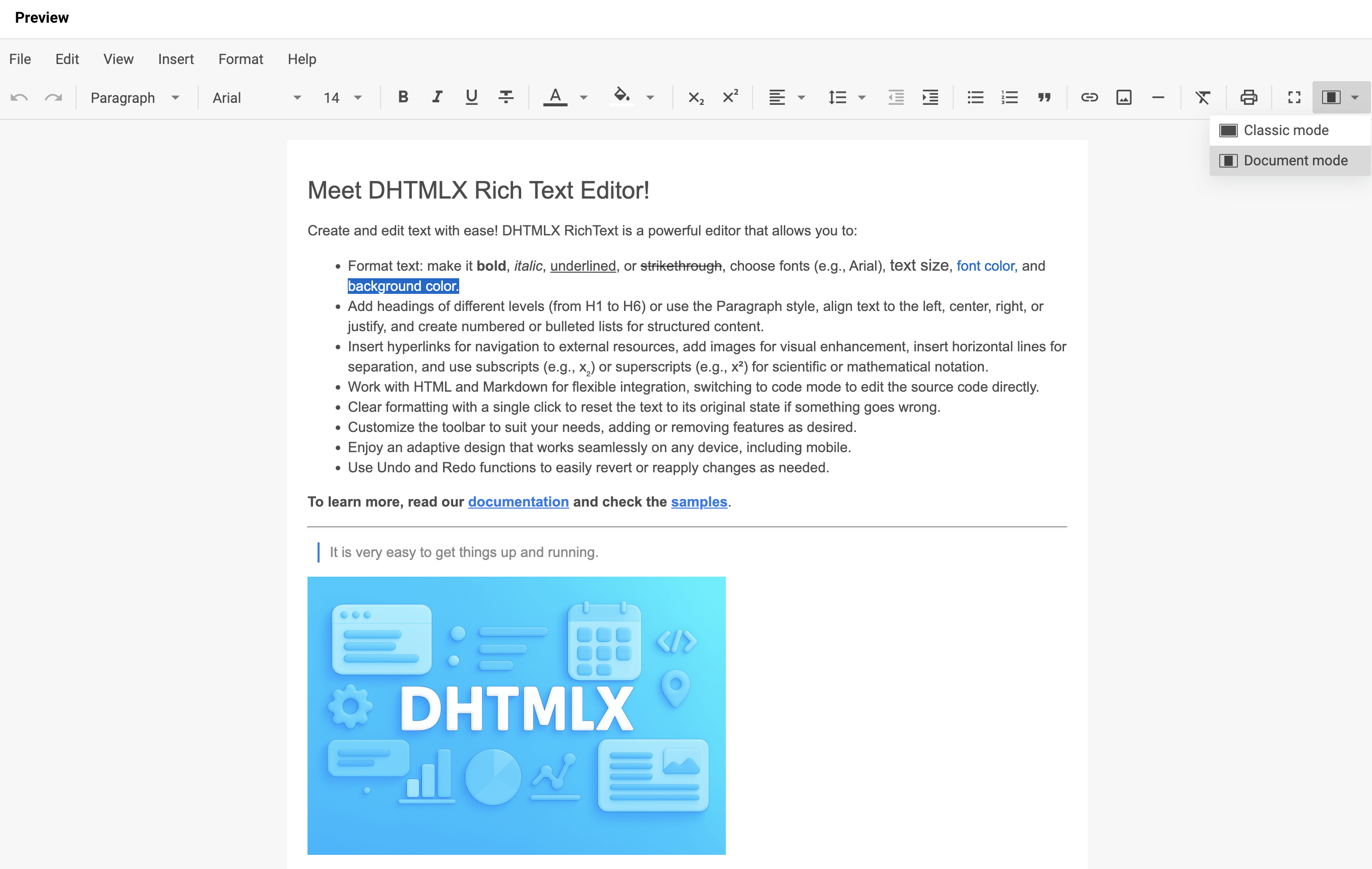
Task: Toggle numbered list
Action: [1010, 97]
